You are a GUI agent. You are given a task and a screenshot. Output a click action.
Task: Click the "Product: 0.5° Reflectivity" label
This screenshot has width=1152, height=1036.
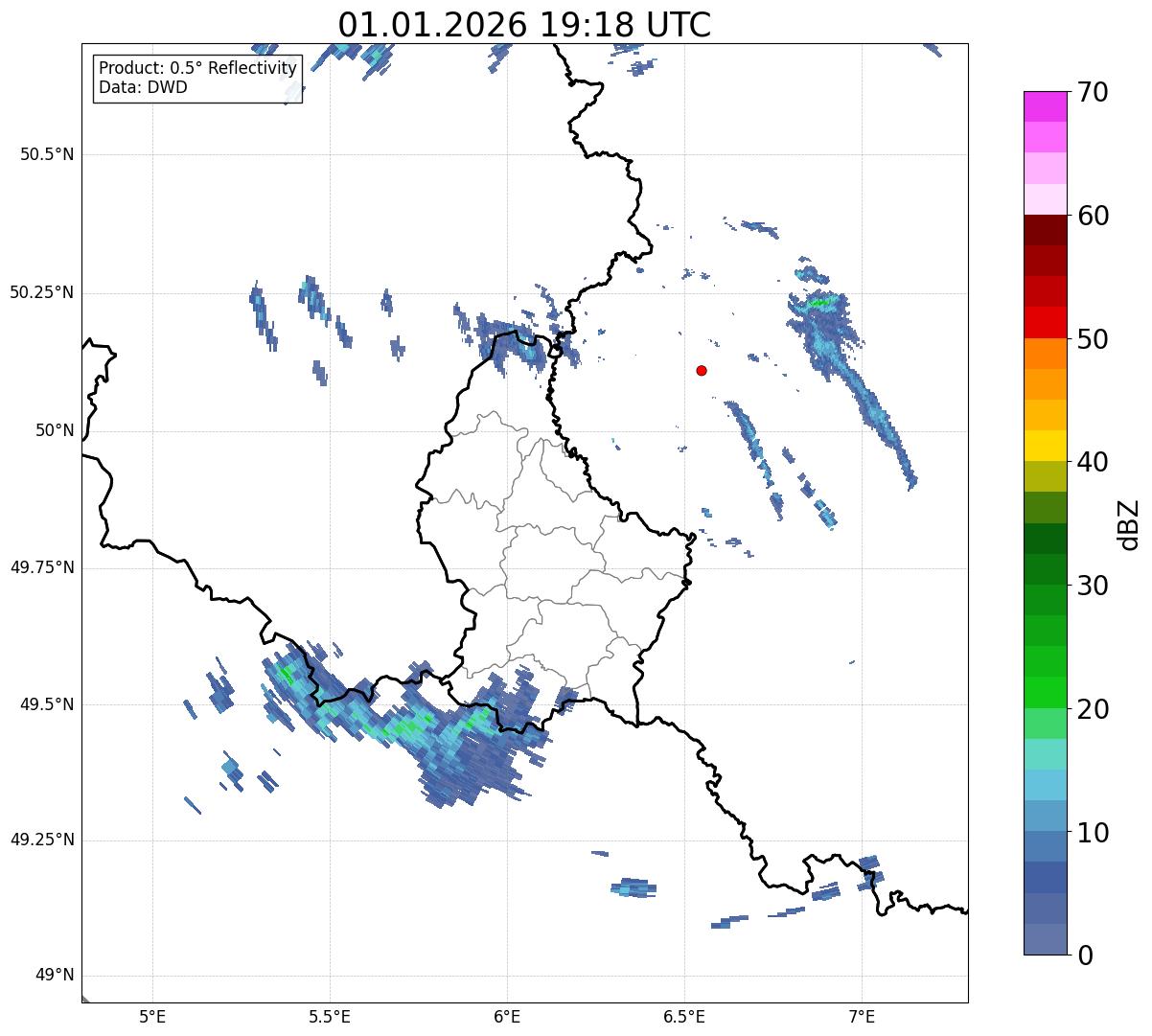[x=197, y=69]
